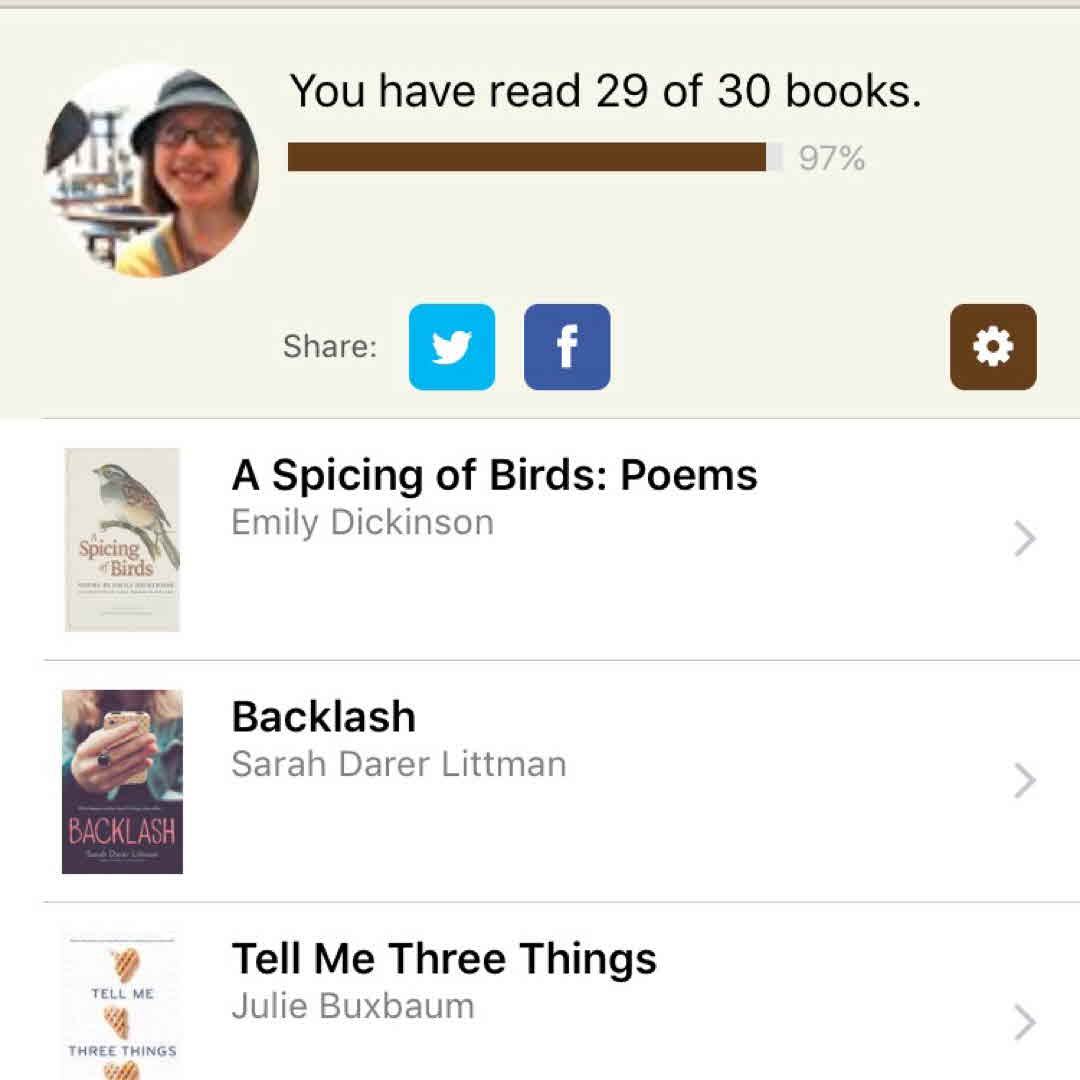Click the Share label
1080x1080 pixels.
click(x=330, y=347)
